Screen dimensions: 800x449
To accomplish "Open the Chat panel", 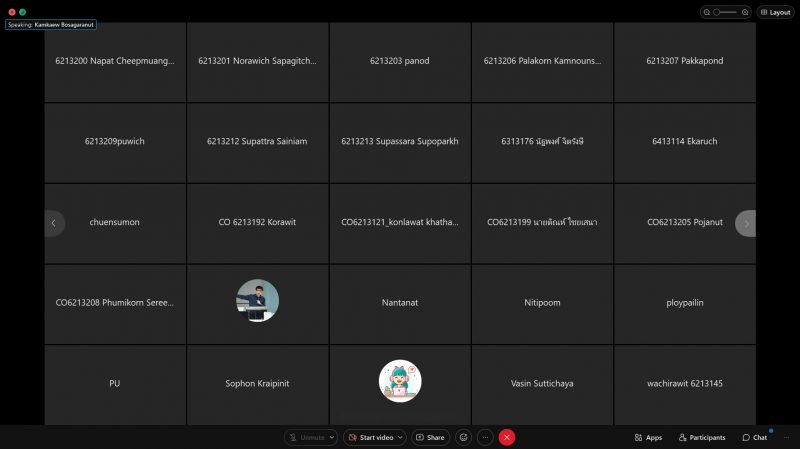I will click(x=755, y=437).
